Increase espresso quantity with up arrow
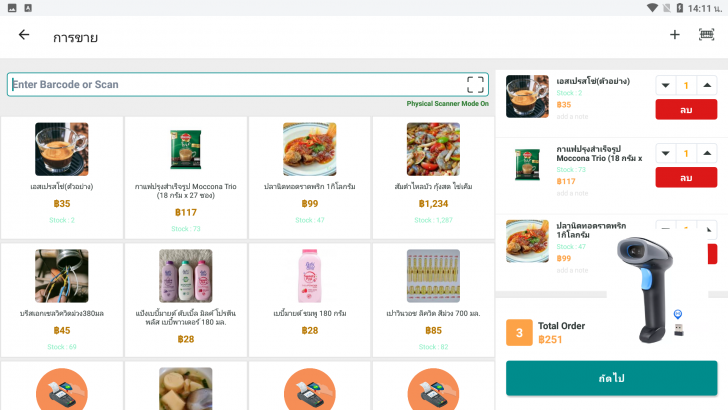 coord(708,86)
